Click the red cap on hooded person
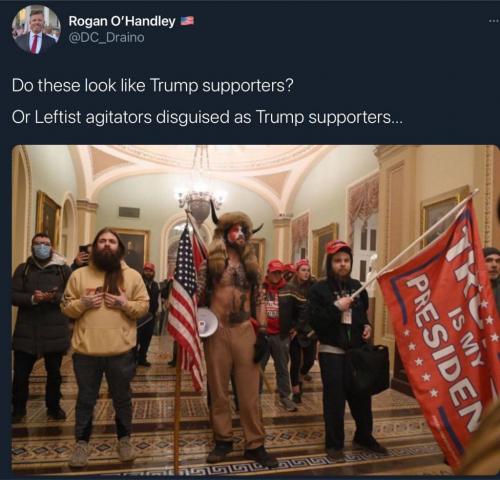 click(337, 247)
